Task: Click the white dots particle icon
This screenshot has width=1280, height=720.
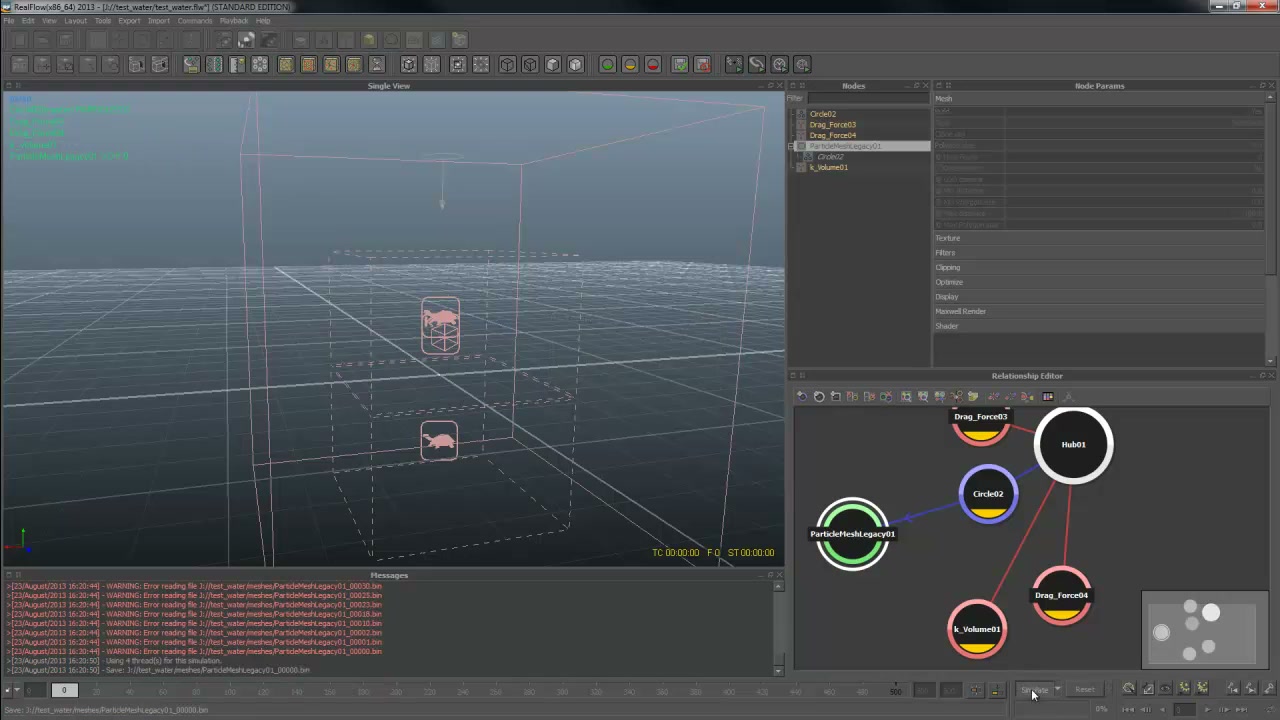Action: [260, 65]
